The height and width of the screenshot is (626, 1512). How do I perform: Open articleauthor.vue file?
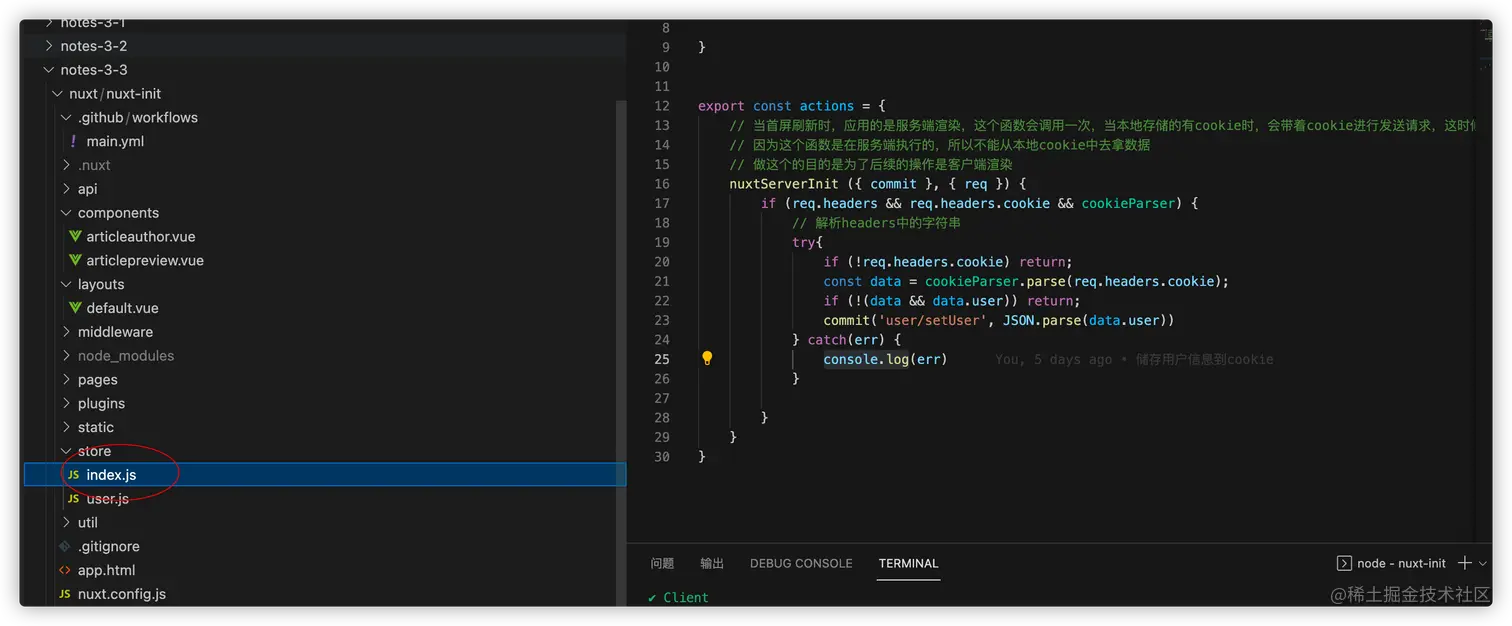pos(141,237)
